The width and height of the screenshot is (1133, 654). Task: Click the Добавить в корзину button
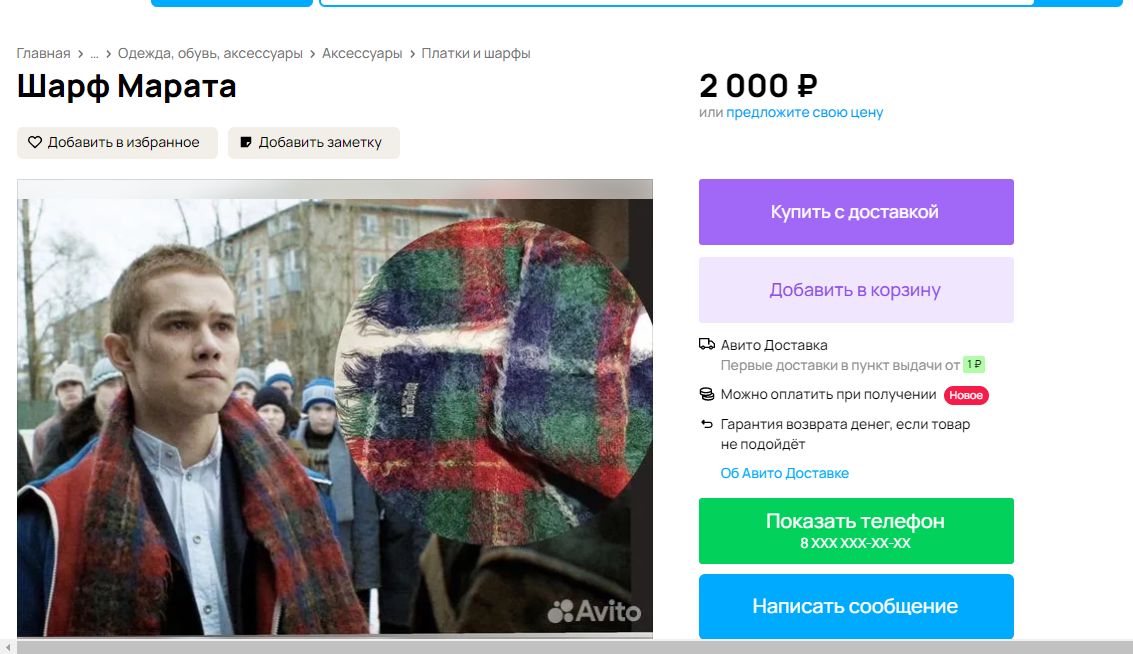[856, 290]
